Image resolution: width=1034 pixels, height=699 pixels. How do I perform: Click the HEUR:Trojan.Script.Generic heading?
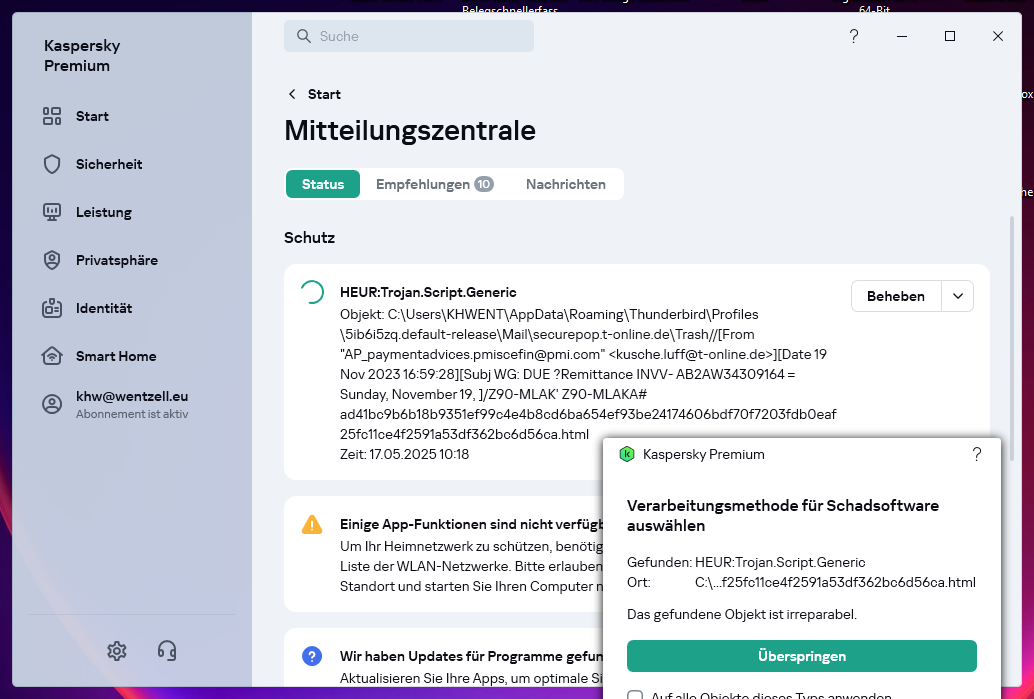coord(428,292)
